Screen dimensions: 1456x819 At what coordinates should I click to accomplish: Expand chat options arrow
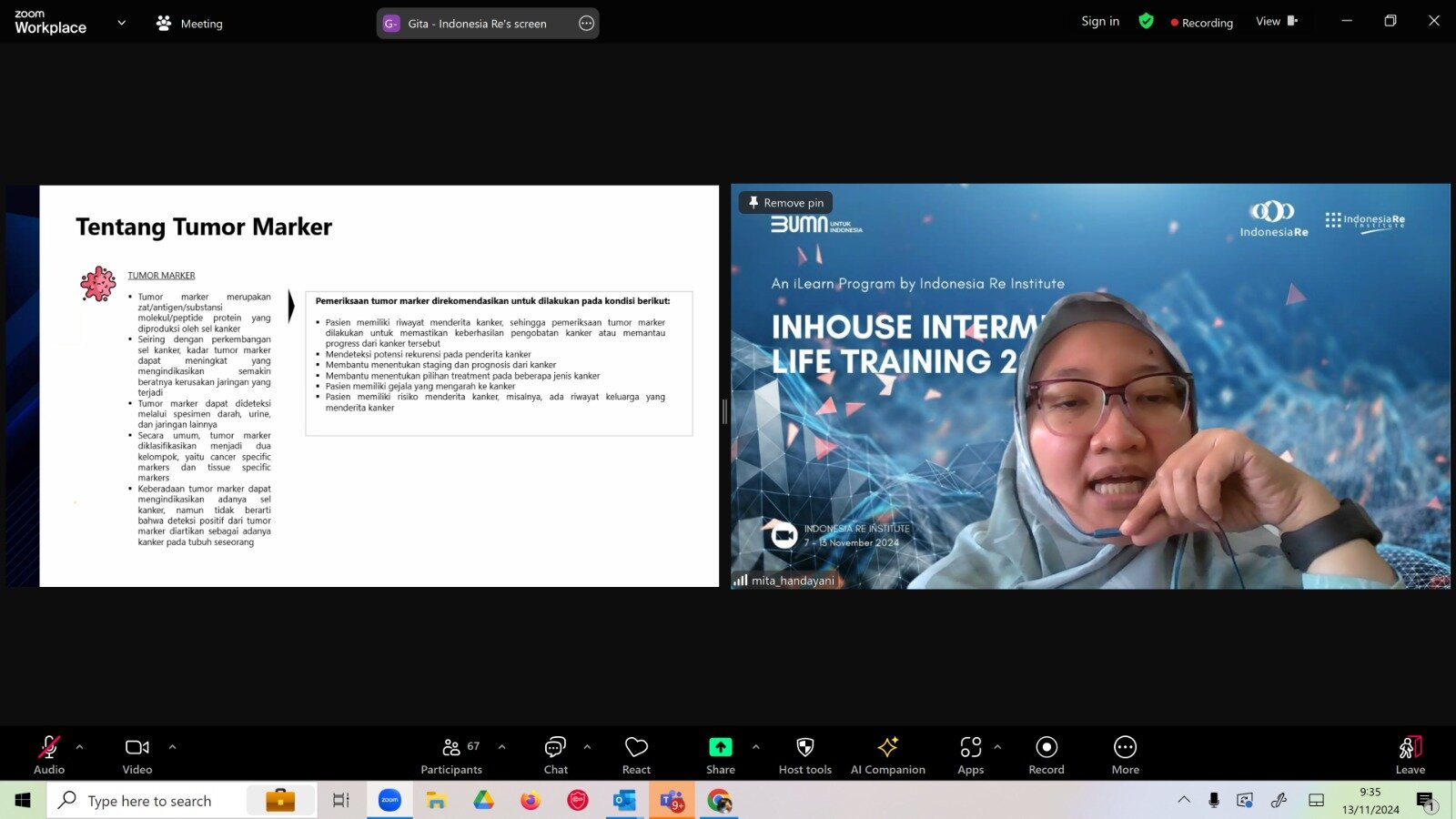click(x=587, y=747)
